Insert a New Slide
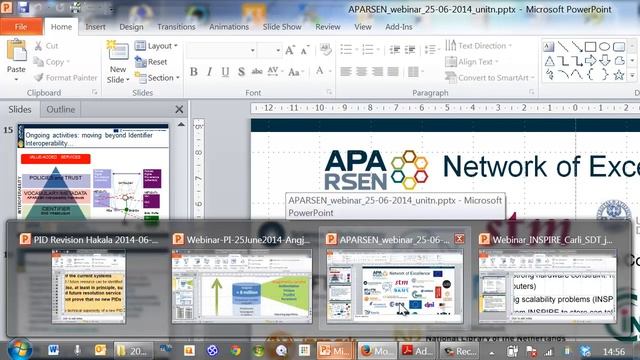This screenshot has height=360, width=640. [x=118, y=61]
